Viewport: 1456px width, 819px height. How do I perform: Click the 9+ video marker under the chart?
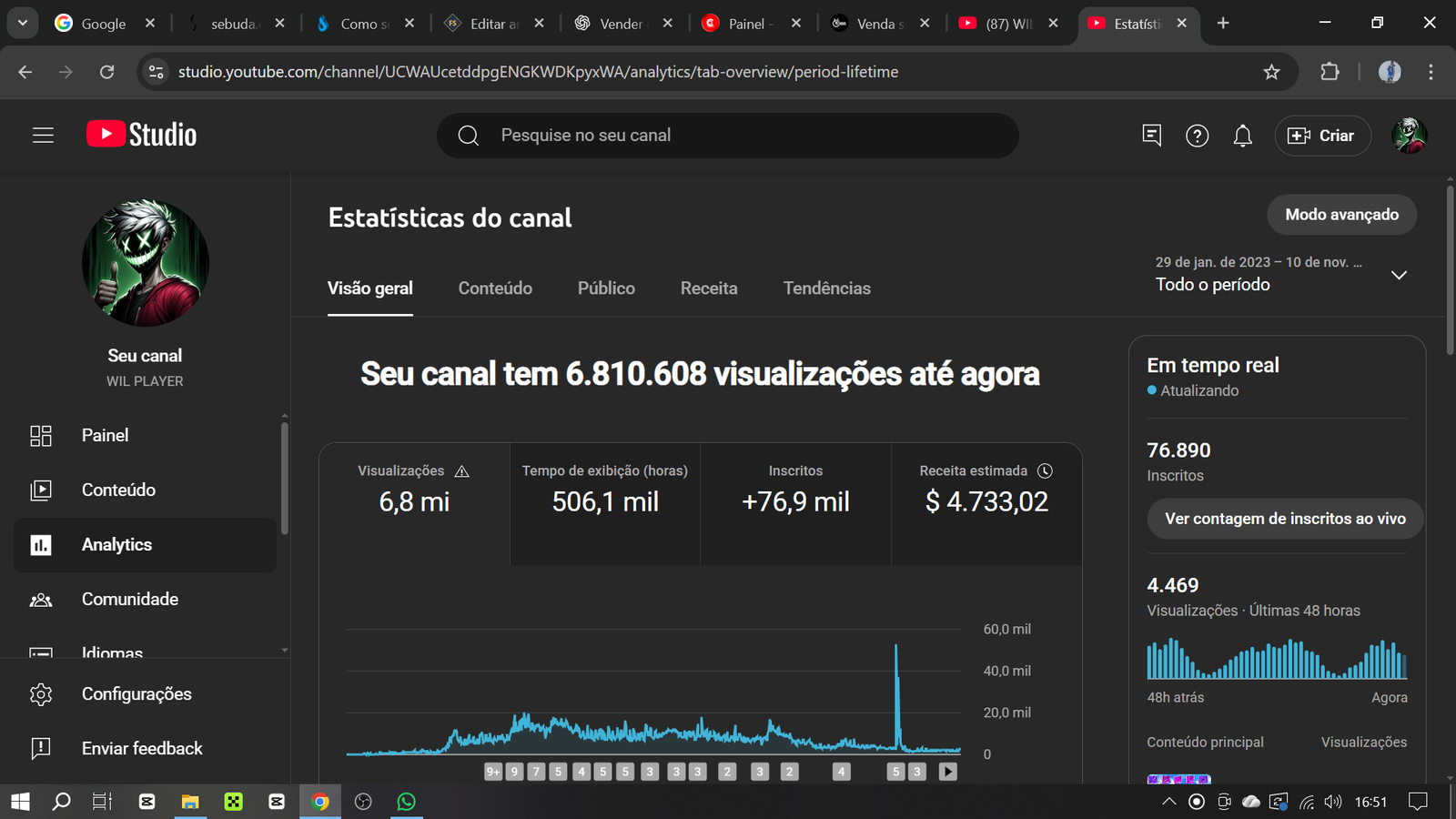493,772
